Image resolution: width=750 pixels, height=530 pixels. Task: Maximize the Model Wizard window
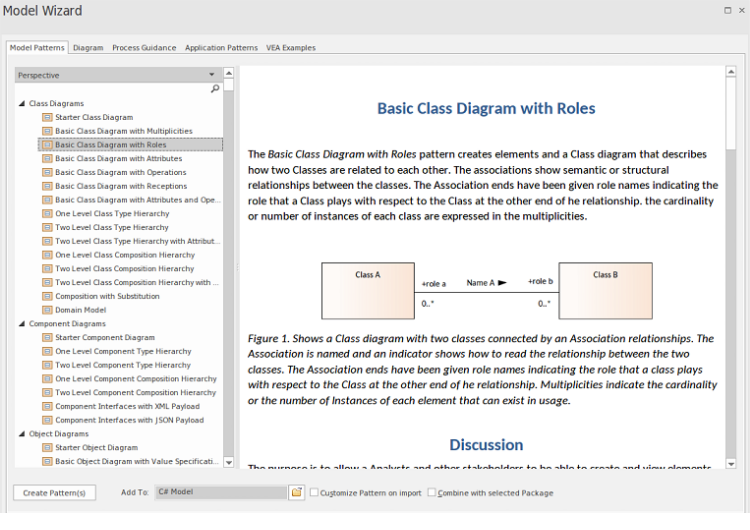728,11
